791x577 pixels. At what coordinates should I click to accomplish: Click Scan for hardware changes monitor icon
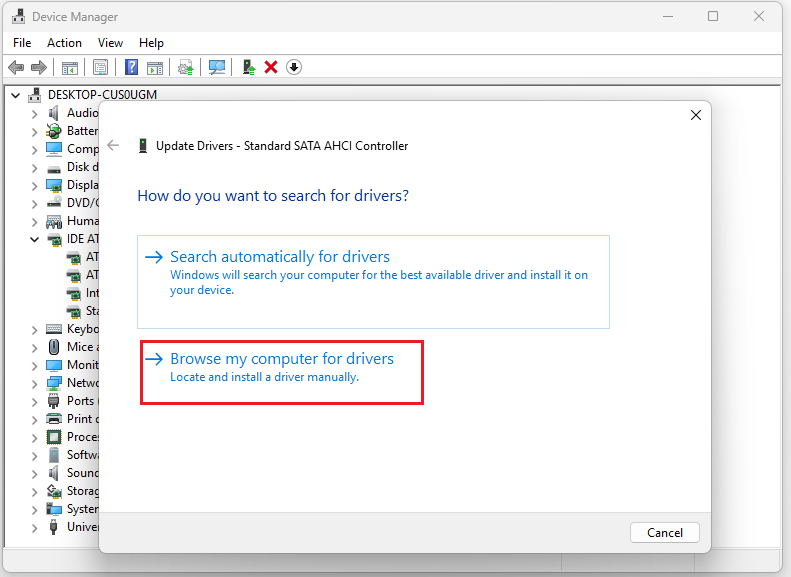217,67
